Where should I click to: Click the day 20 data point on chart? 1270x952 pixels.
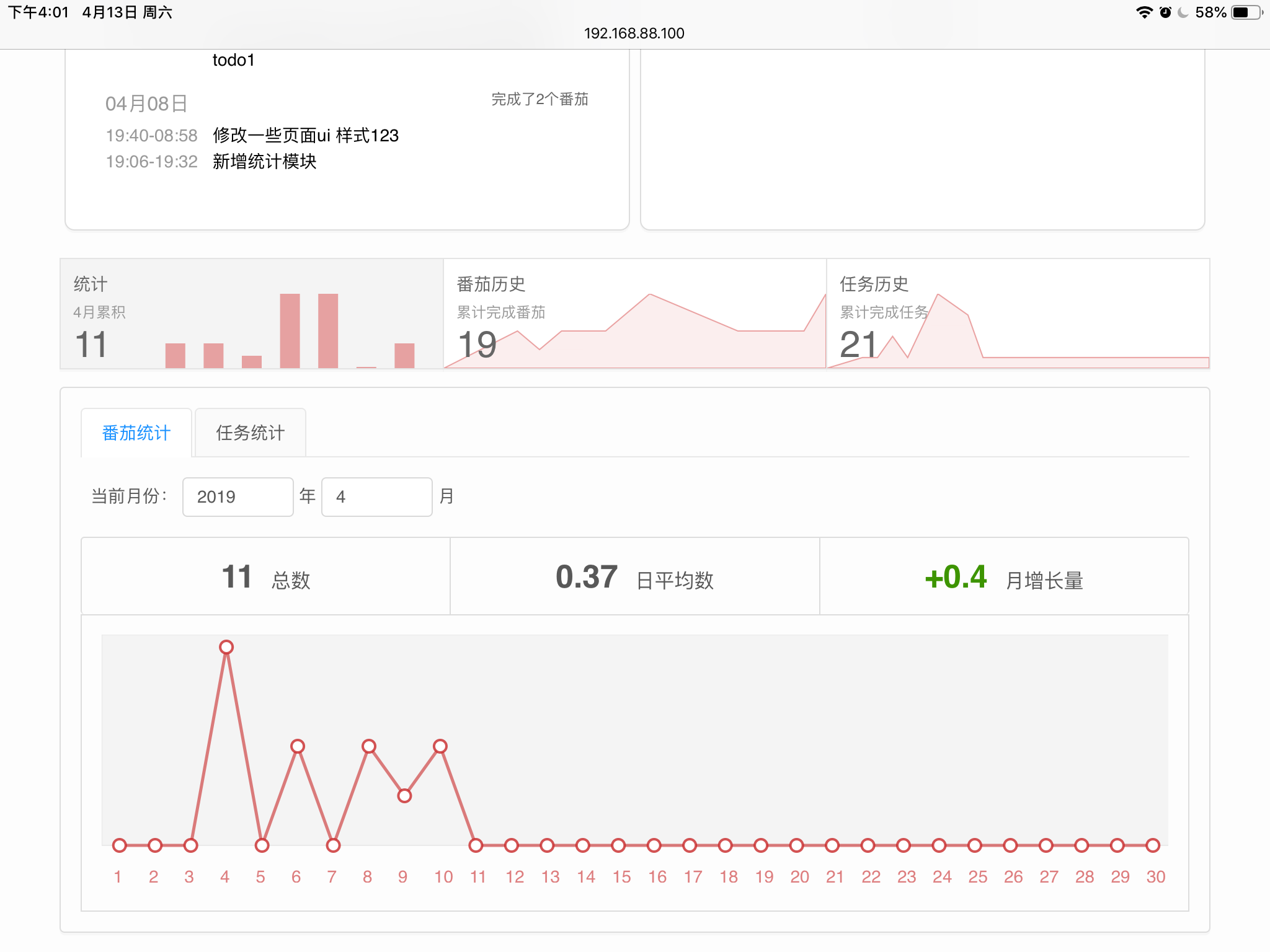(x=797, y=845)
